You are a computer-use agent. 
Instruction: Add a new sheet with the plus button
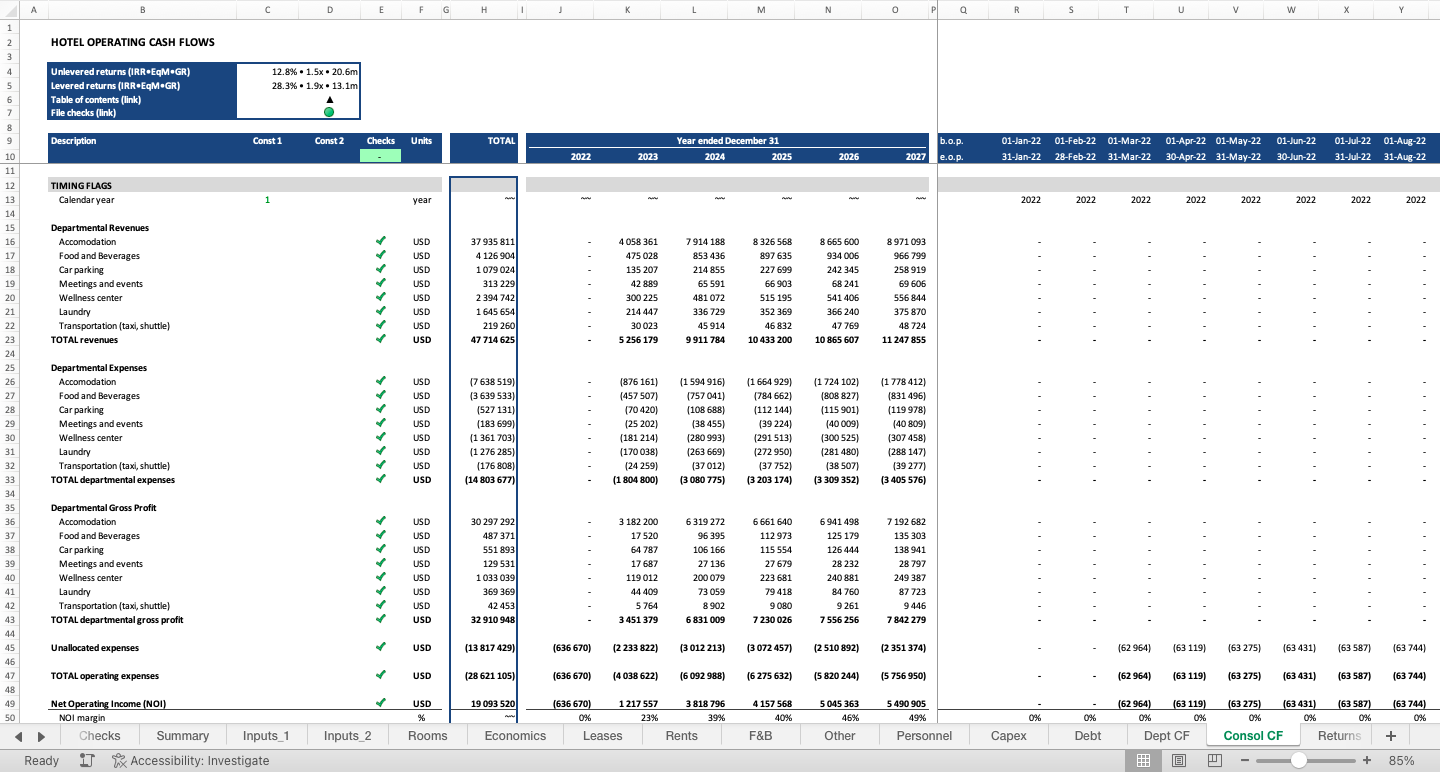coord(1390,735)
